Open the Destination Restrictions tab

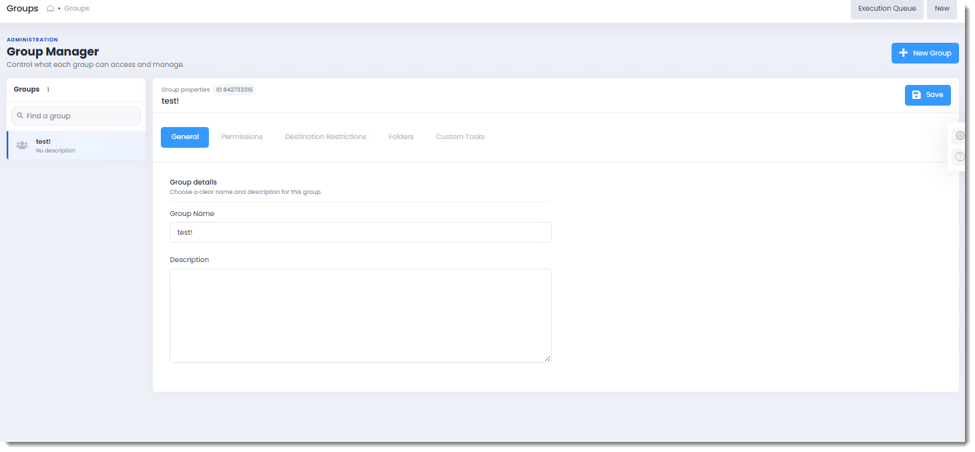click(x=325, y=137)
